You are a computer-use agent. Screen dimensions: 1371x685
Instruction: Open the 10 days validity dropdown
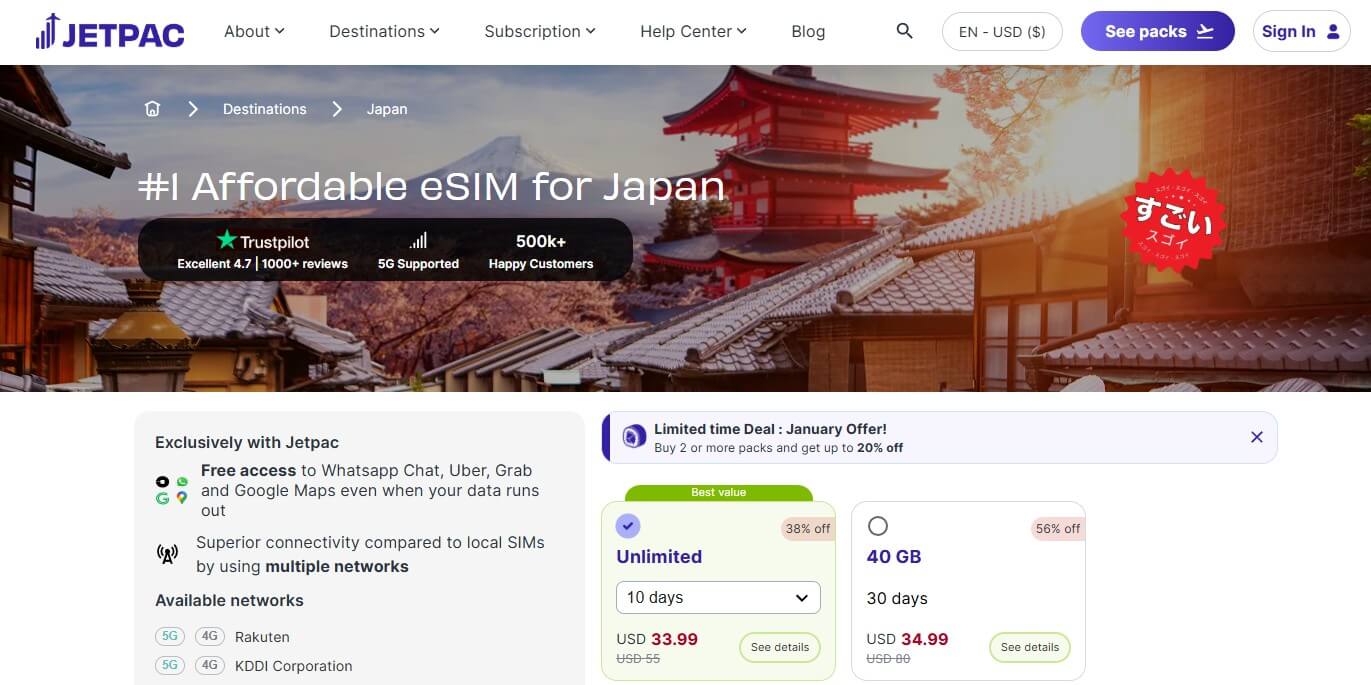[x=717, y=597]
